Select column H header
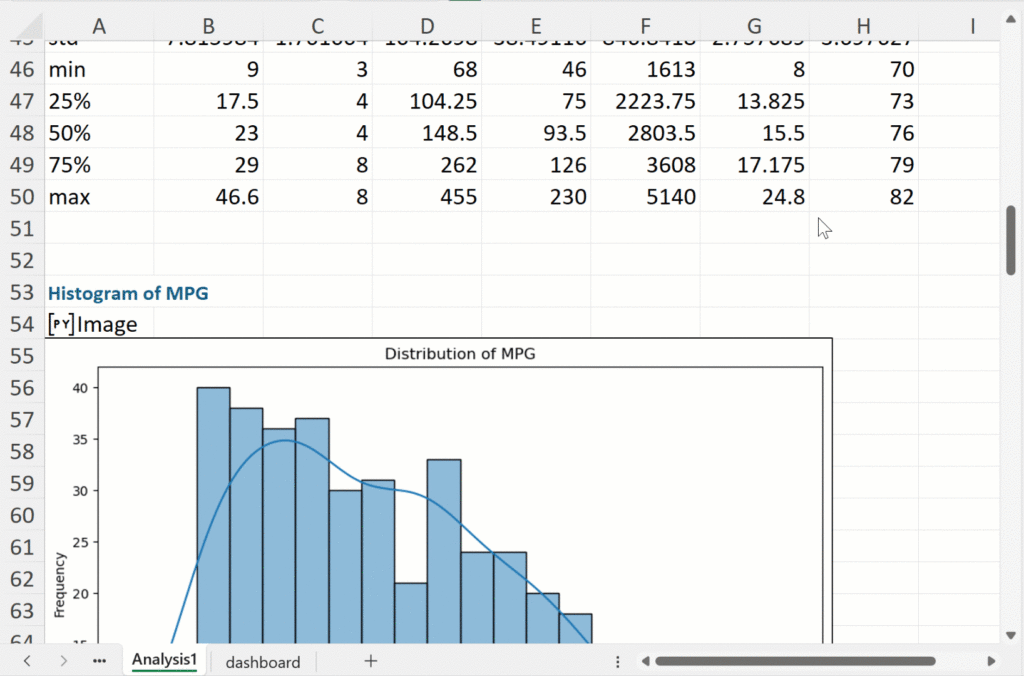Screen dimensions: 1024x676 pos(863,27)
